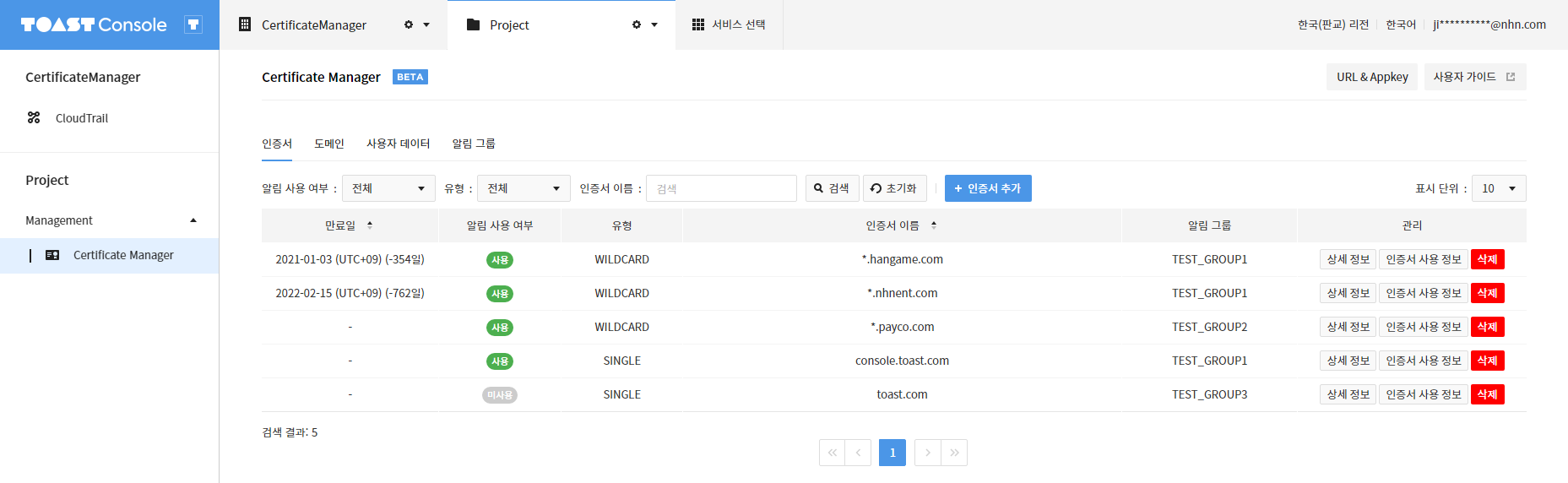This screenshot has width=1568, height=483.
Task: Open 상세 정보 for *.nhnent.com
Action: coord(1348,293)
